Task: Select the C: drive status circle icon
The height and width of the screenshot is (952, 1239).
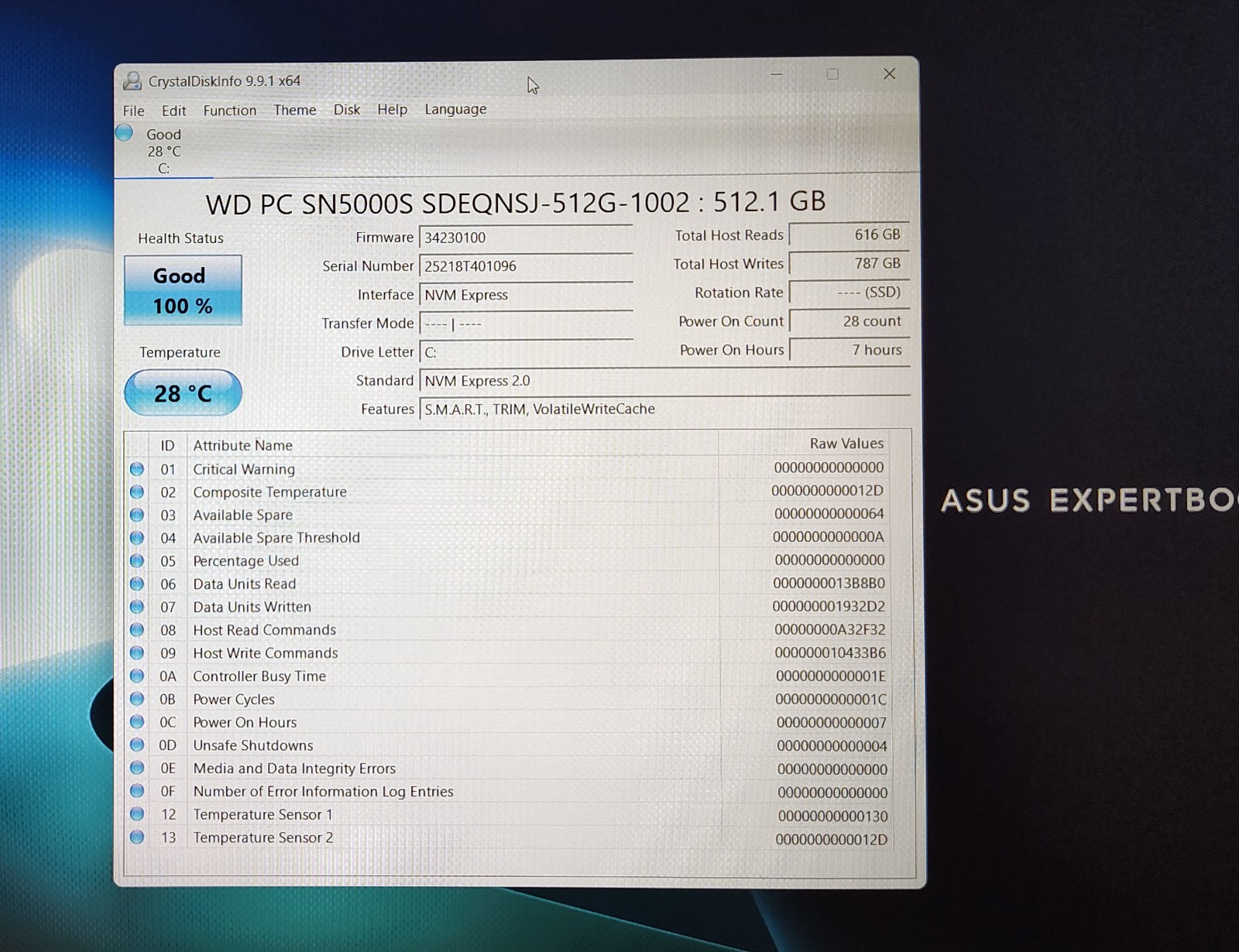Action: 124,133
